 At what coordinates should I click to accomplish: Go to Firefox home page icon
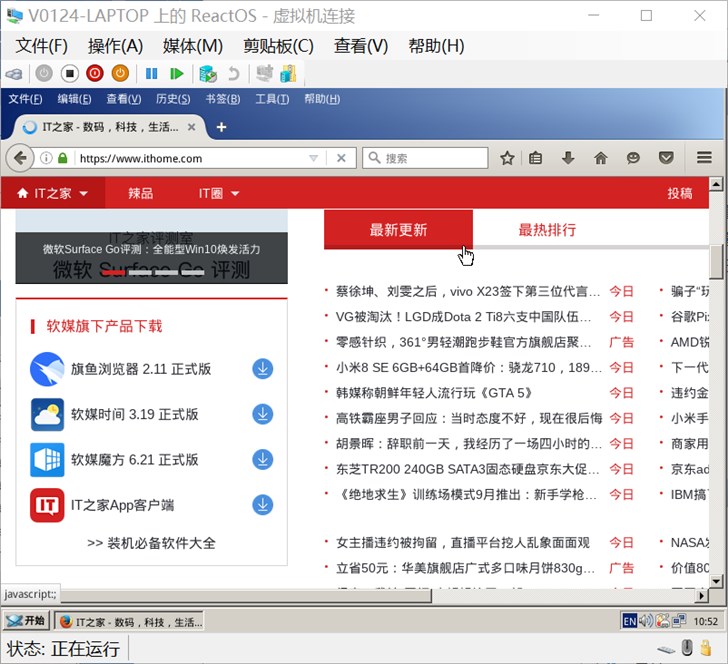600,158
